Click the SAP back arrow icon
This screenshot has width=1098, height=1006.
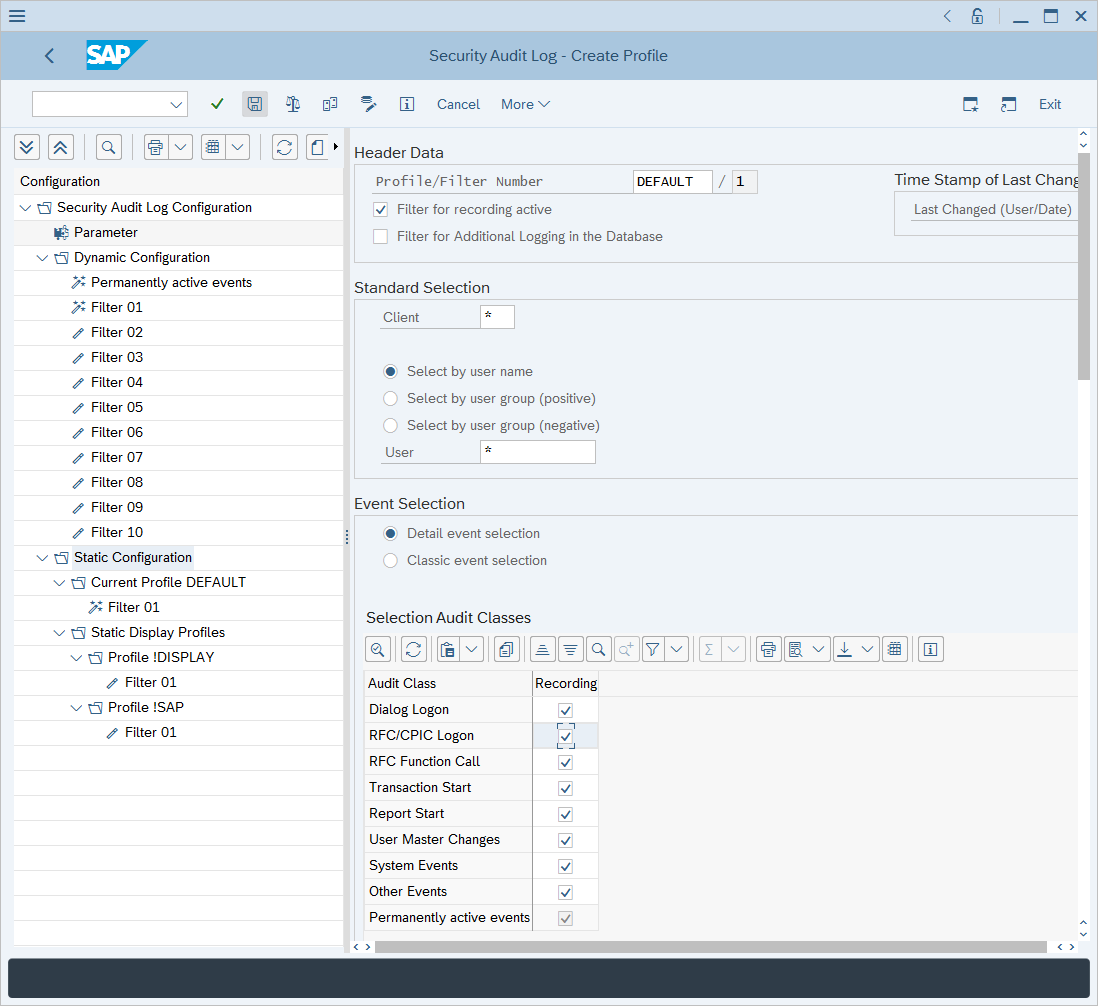50,56
